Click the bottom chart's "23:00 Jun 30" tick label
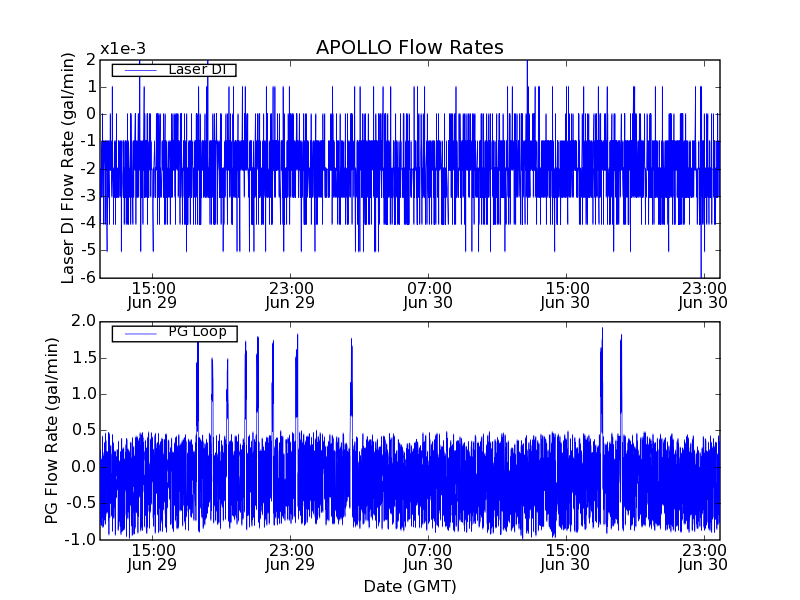Viewport: 800px width, 600px height. click(x=703, y=558)
